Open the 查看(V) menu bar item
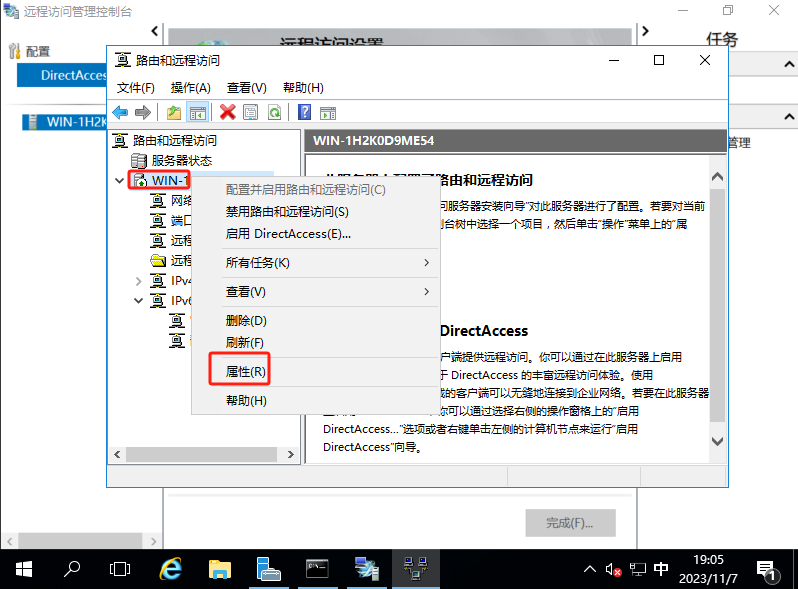The image size is (798, 589). pos(247,88)
